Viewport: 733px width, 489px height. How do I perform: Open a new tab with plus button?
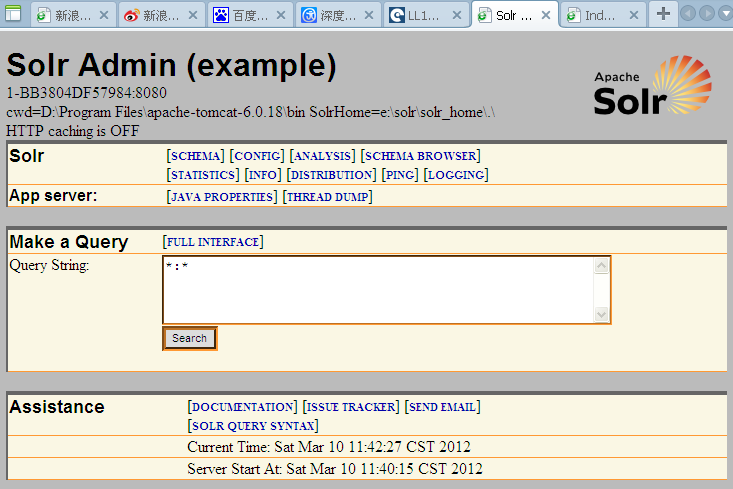tap(663, 14)
